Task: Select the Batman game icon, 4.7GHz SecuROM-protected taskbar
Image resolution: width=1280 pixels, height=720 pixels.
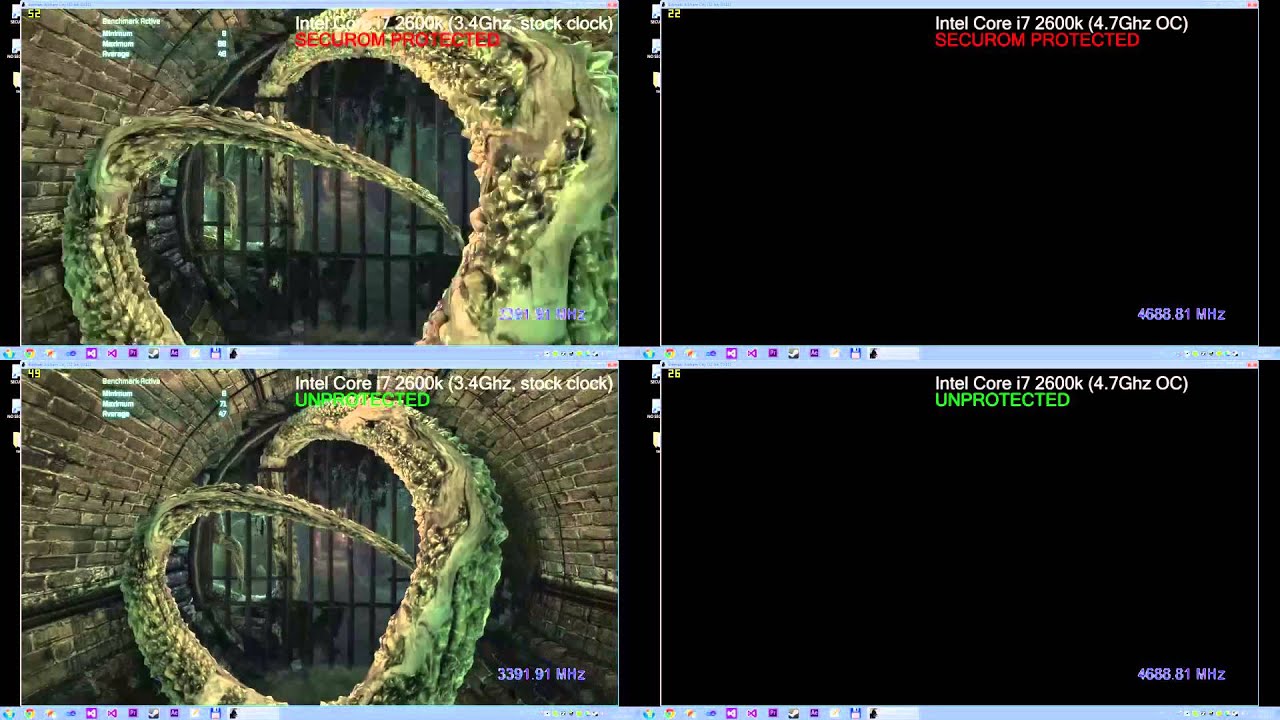Action: tap(873, 354)
